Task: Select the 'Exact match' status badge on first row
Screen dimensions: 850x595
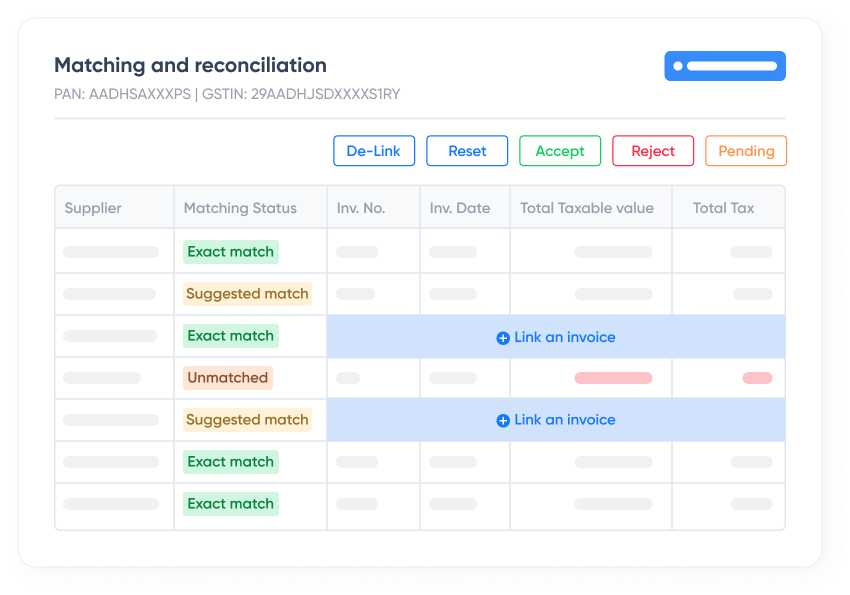Action: point(230,252)
